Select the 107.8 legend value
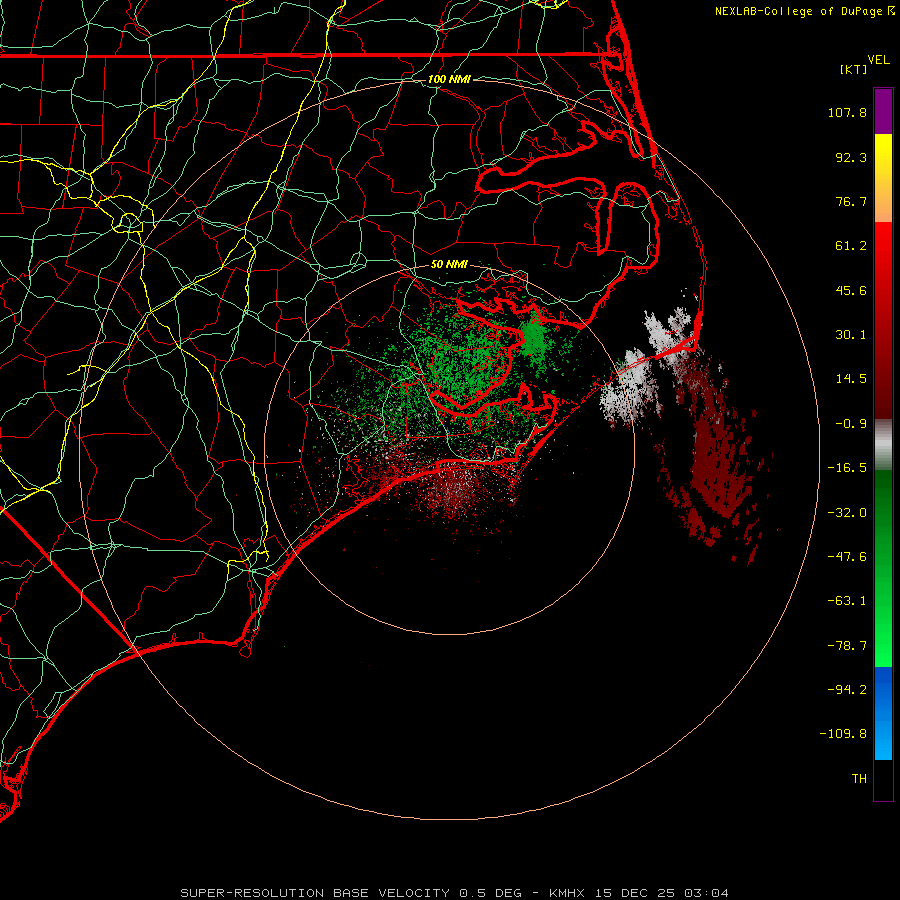 click(x=847, y=112)
